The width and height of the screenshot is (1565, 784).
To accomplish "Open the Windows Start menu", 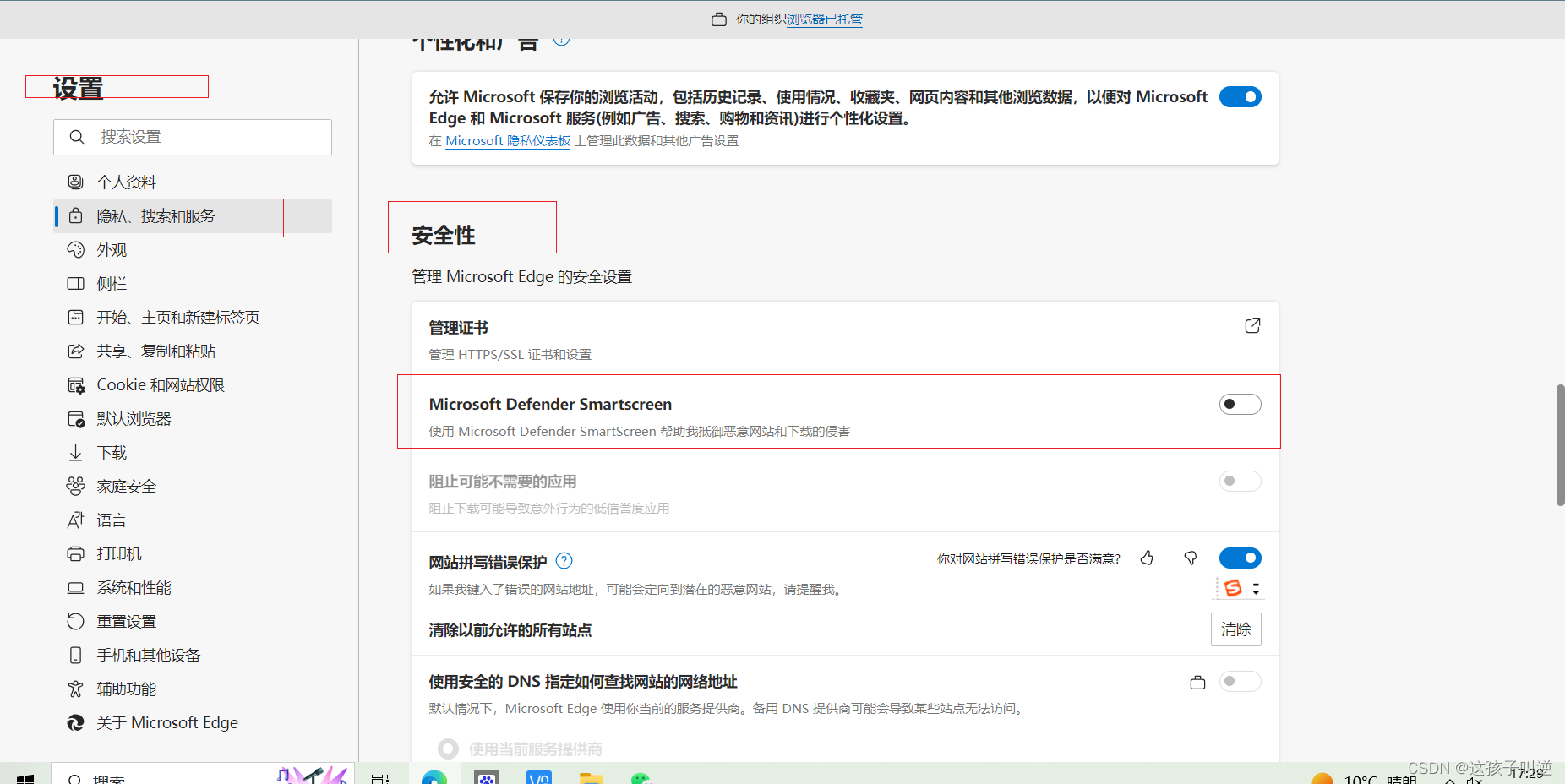I will pyautogui.click(x=25, y=778).
